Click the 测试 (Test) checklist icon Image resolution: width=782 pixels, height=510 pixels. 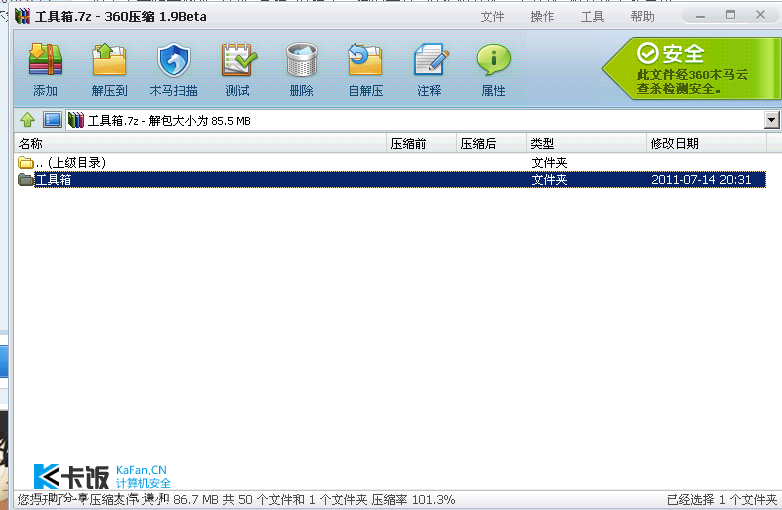coord(238,60)
